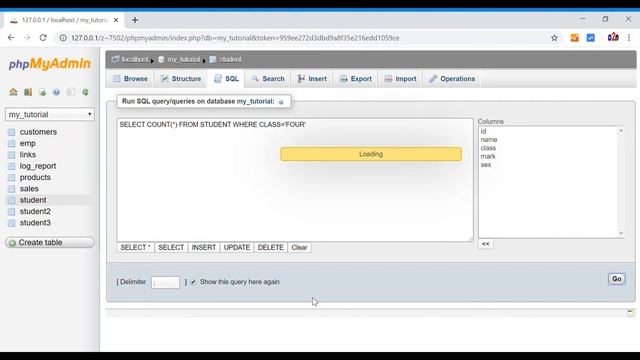Clear the SQL query box
The width and height of the screenshot is (640, 360).
coord(299,247)
